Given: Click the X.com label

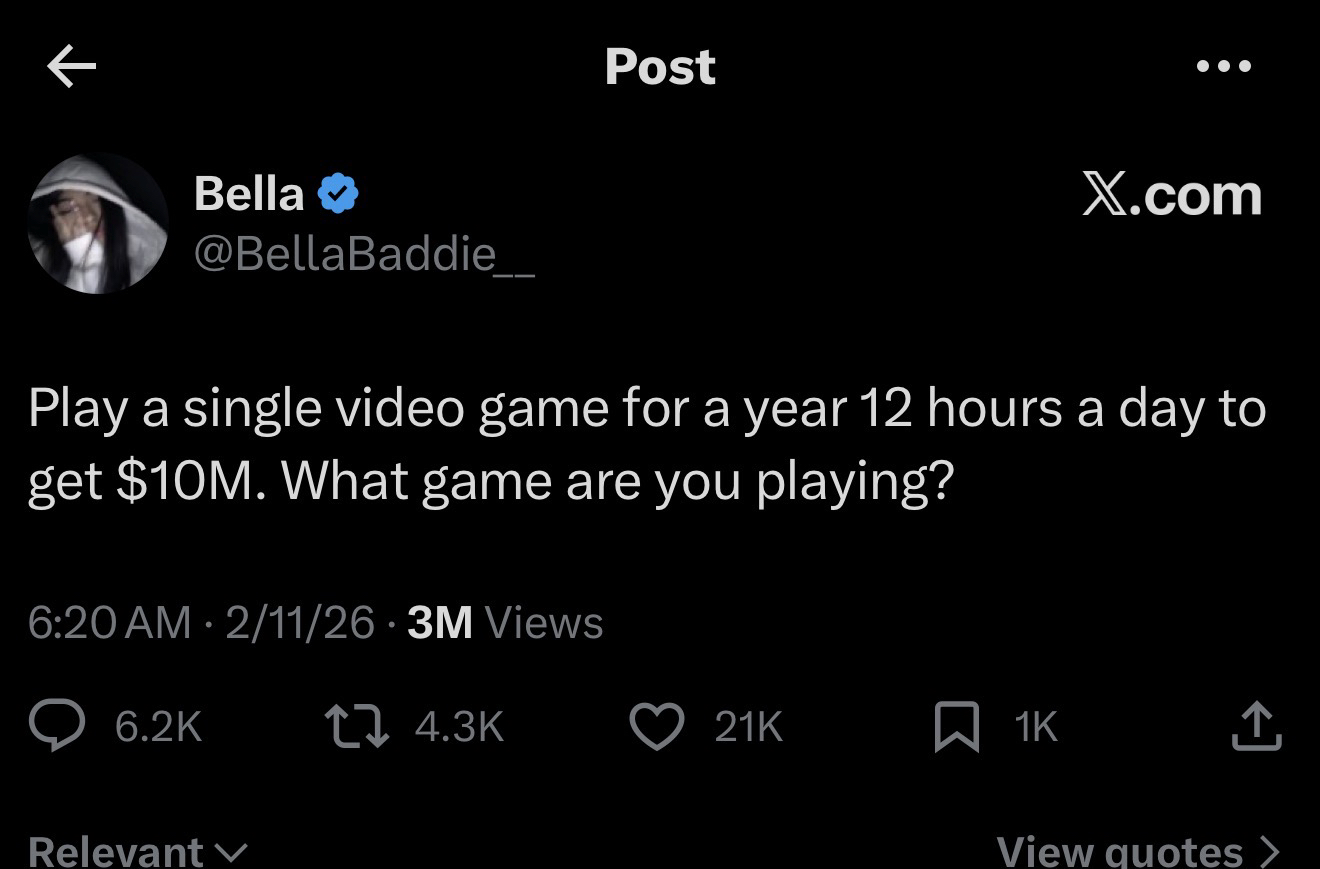Looking at the screenshot, I should [x=1171, y=195].
